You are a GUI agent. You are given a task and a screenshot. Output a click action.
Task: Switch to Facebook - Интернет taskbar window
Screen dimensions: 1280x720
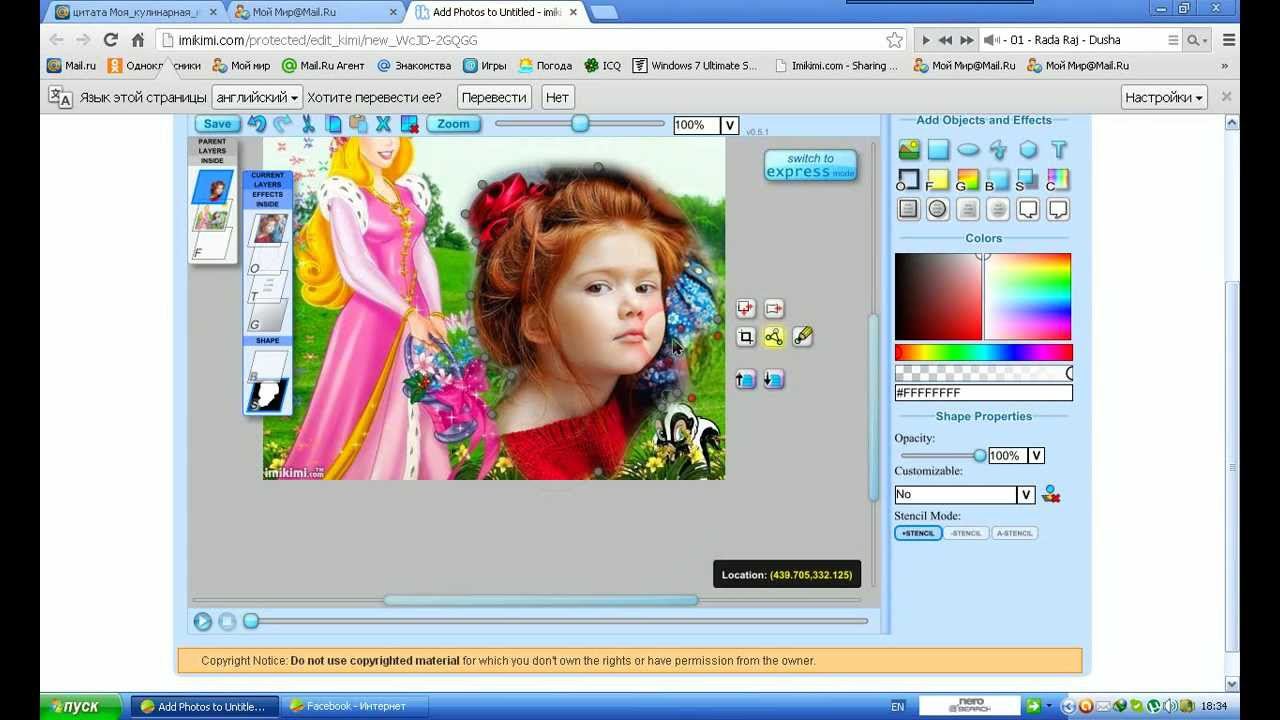(355, 706)
